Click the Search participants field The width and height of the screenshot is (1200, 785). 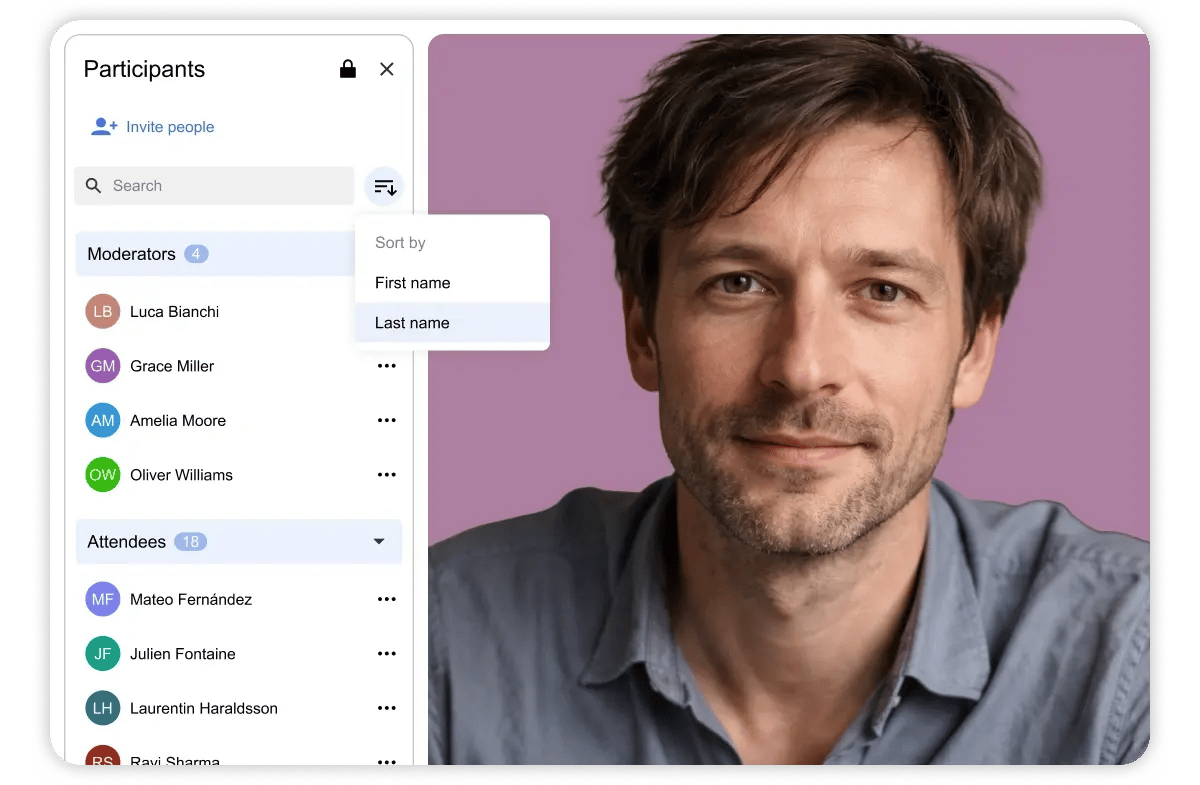214,186
